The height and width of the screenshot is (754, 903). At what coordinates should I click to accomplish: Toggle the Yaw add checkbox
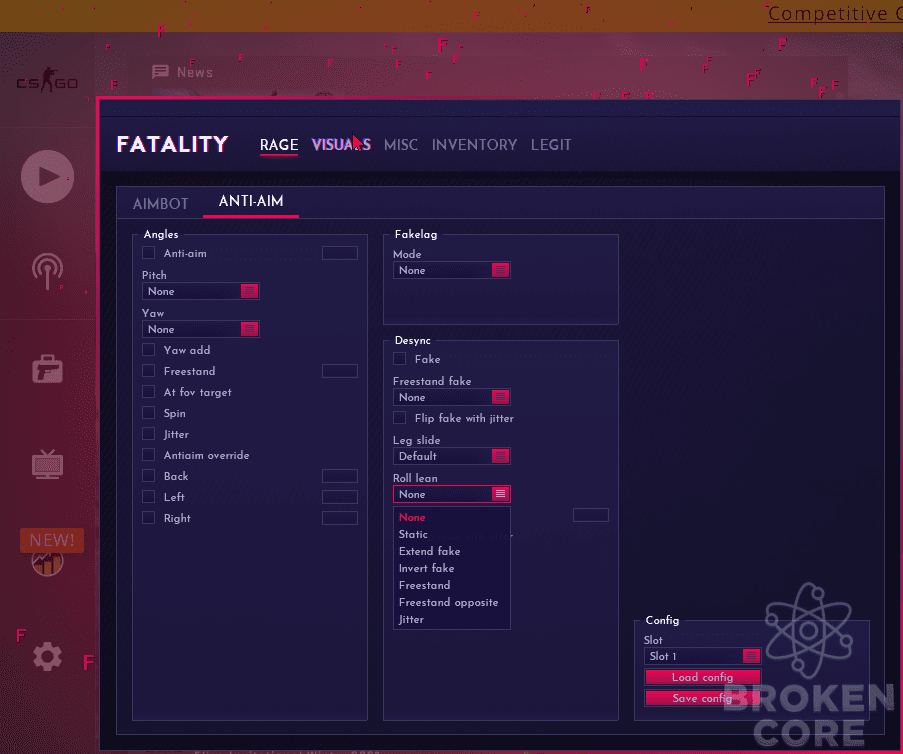(149, 350)
